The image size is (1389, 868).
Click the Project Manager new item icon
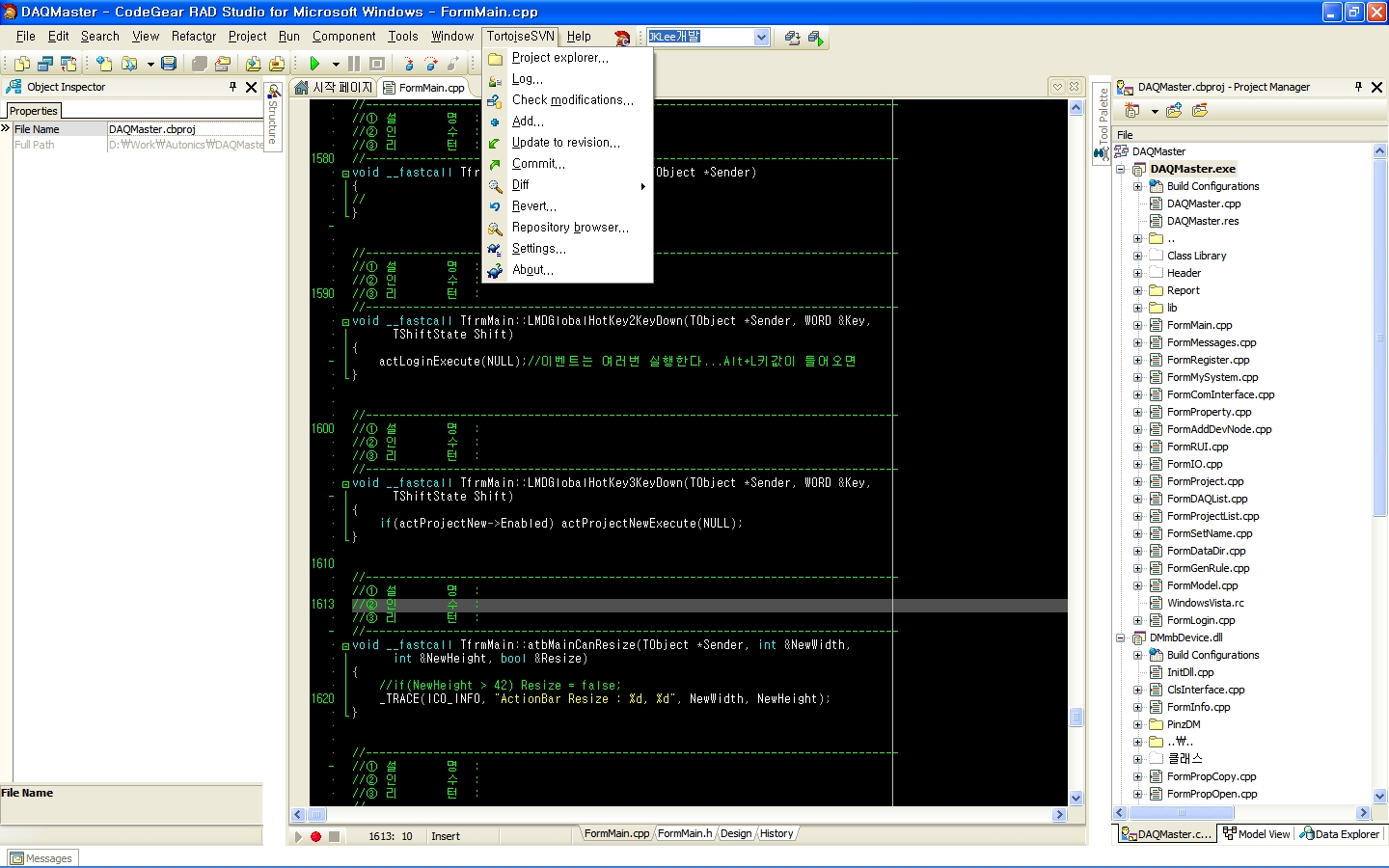[1132, 111]
